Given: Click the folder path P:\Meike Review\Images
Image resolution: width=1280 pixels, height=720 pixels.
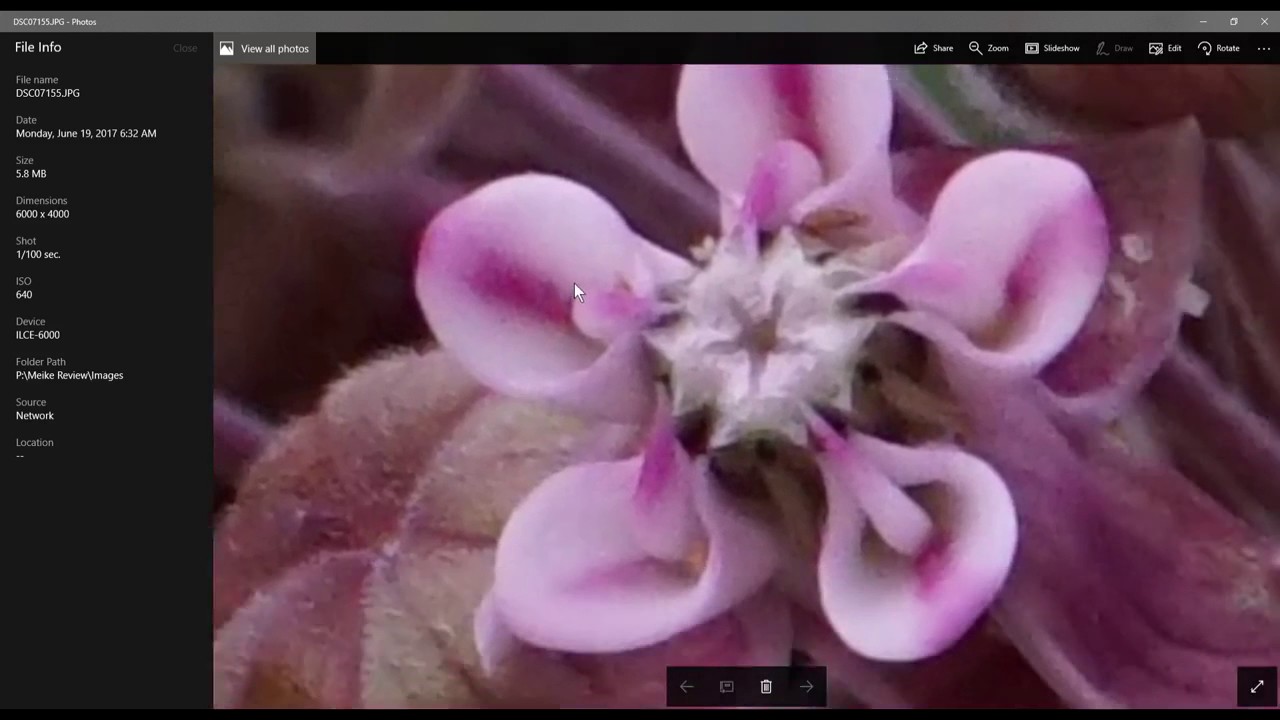Looking at the screenshot, I should pyautogui.click(x=70, y=375).
